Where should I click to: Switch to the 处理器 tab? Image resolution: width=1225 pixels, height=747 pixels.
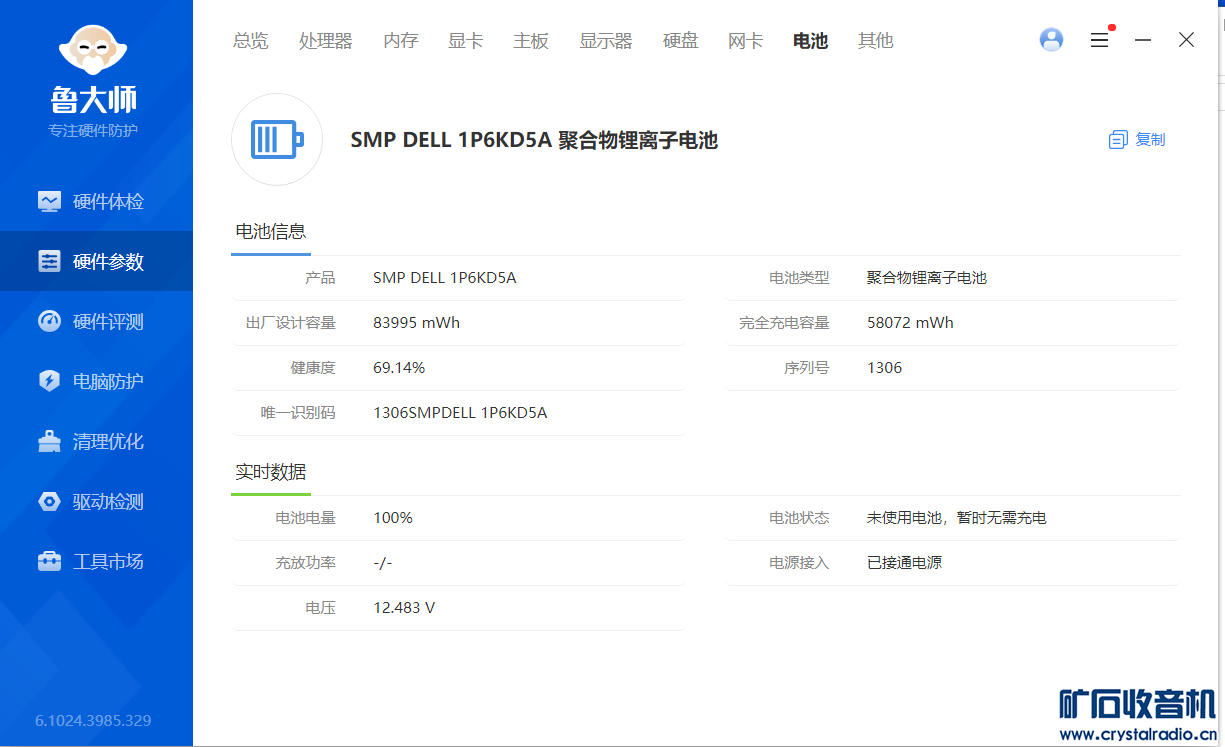326,41
